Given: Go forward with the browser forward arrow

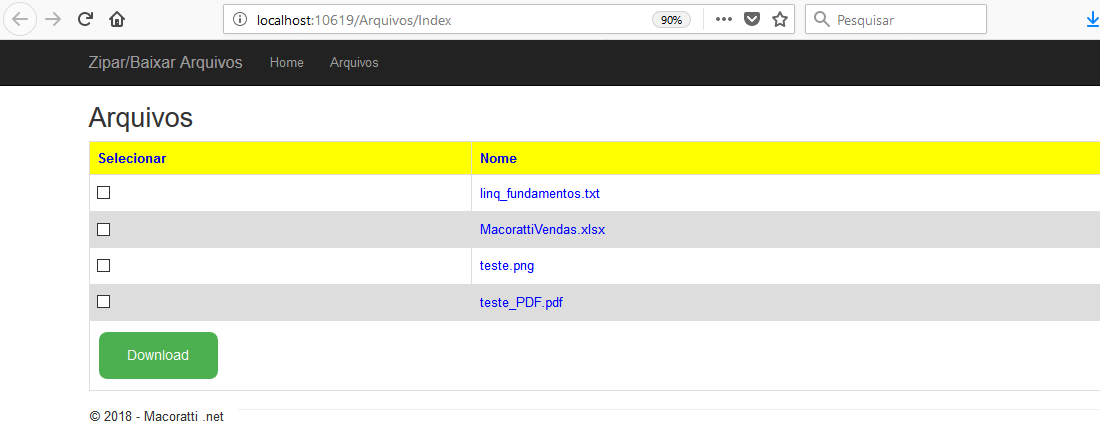Looking at the screenshot, I should pyautogui.click(x=53, y=20).
